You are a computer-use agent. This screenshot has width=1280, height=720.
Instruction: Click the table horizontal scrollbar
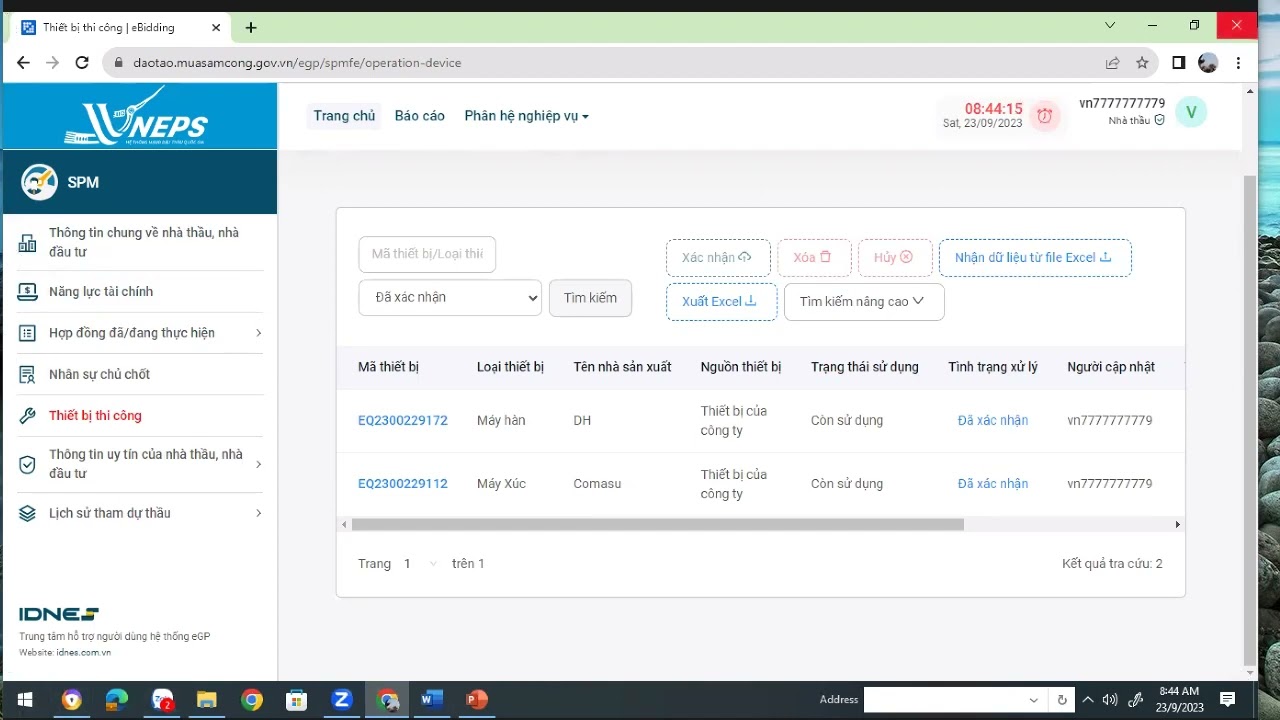(x=657, y=524)
